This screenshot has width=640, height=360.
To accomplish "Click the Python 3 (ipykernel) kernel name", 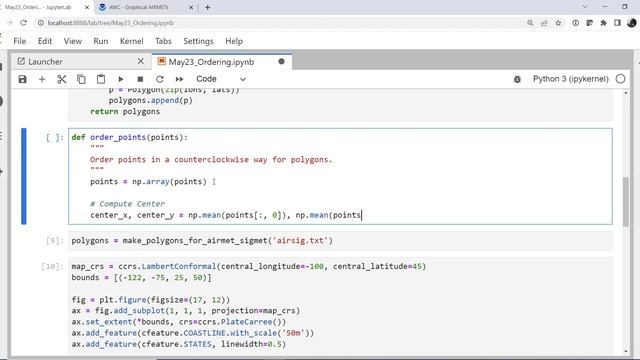I will pyautogui.click(x=571, y=79).
